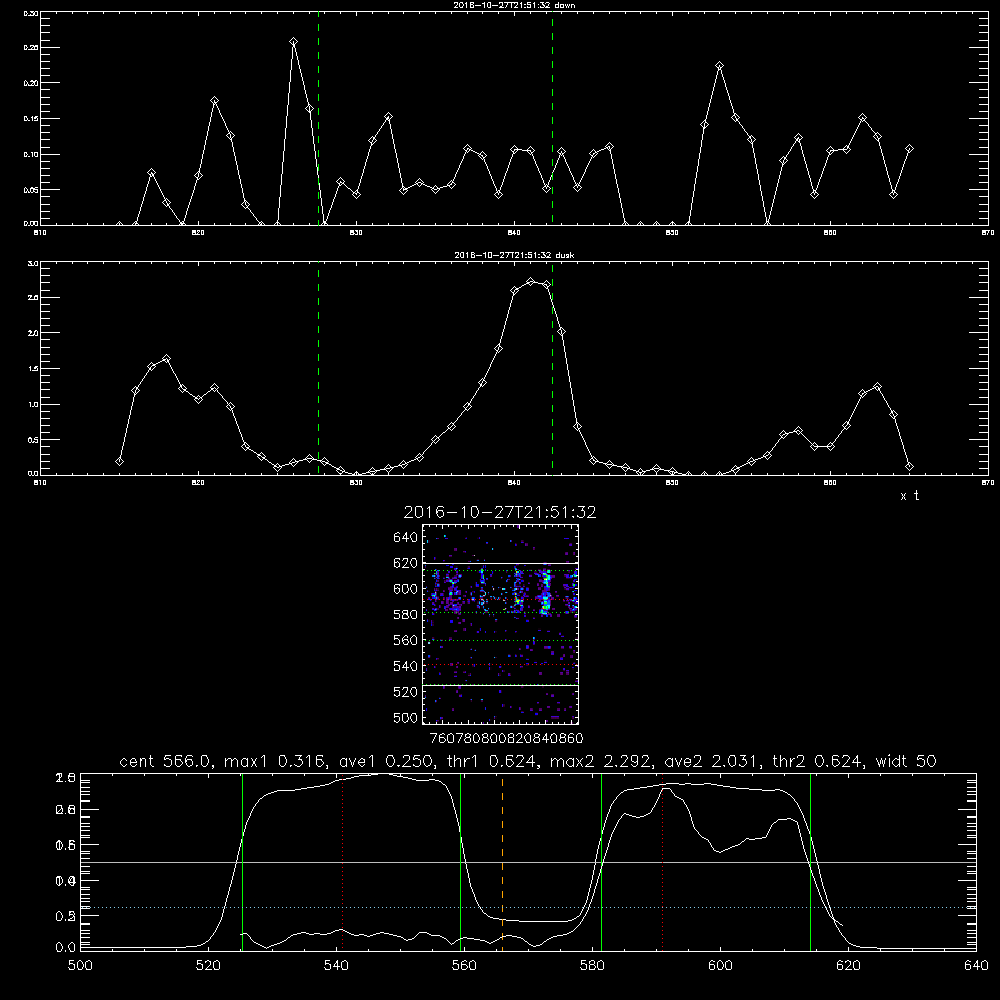Viewport: 1000px width, 1000px height.
Task: Select the '620' label on profile plot x-axis
Action: (849, 966)
